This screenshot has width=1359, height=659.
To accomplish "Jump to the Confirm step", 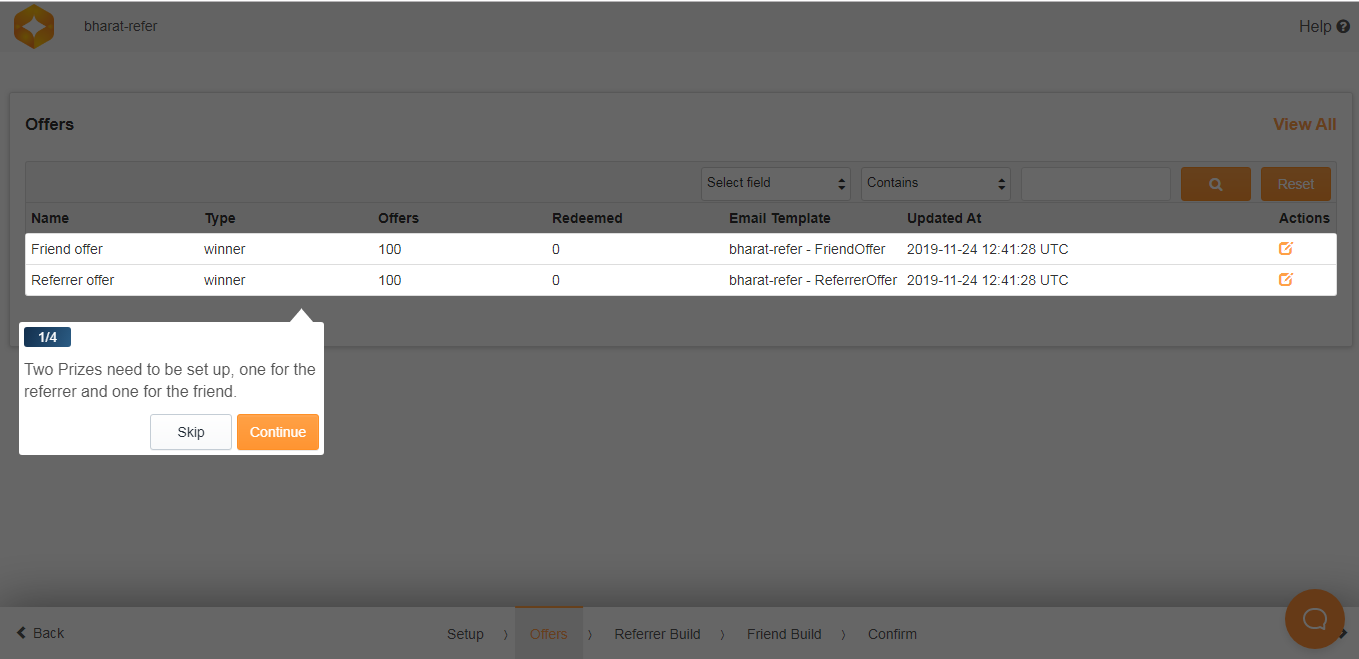I will pyautogui.click(x=892, y=634).
